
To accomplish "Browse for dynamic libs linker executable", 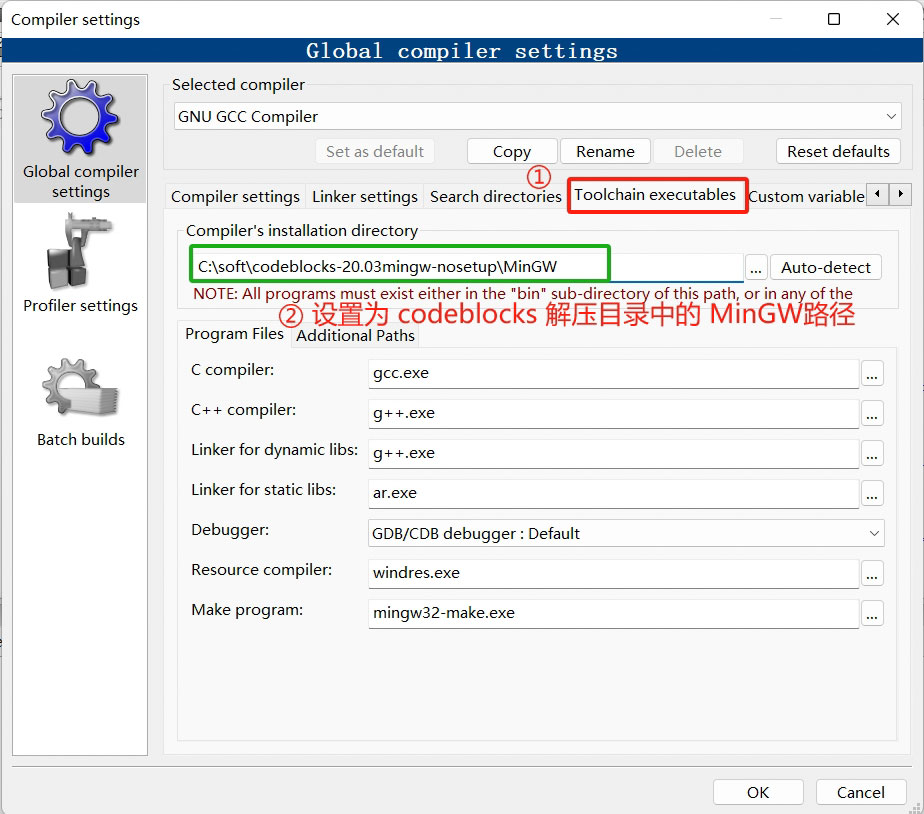I will (872, 453).
